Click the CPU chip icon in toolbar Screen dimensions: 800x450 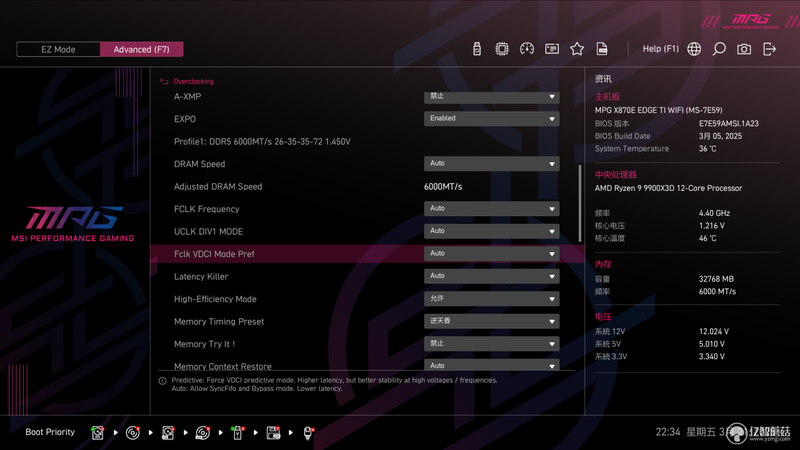tap(502, 49)
